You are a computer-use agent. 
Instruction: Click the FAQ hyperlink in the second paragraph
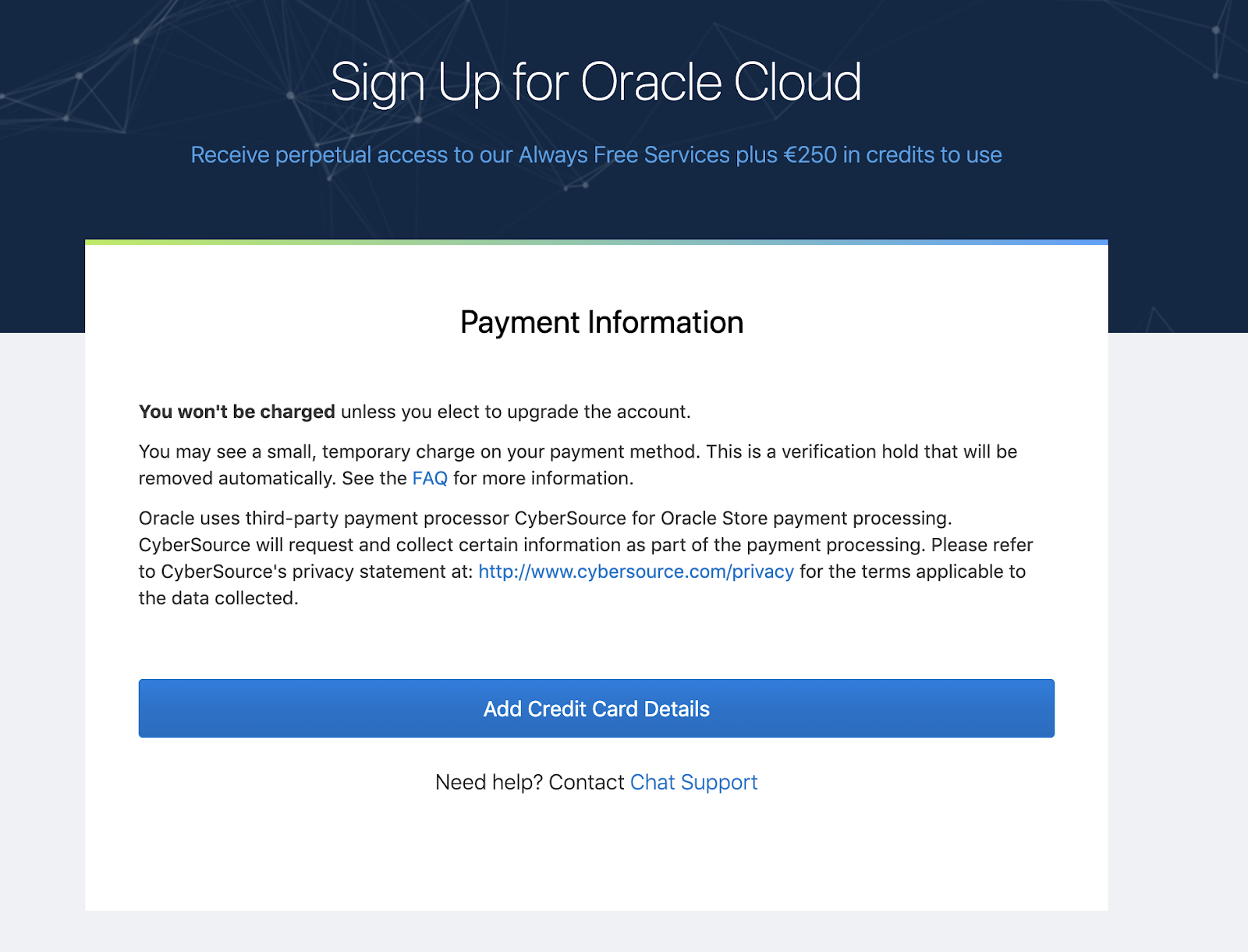point(430,478)
